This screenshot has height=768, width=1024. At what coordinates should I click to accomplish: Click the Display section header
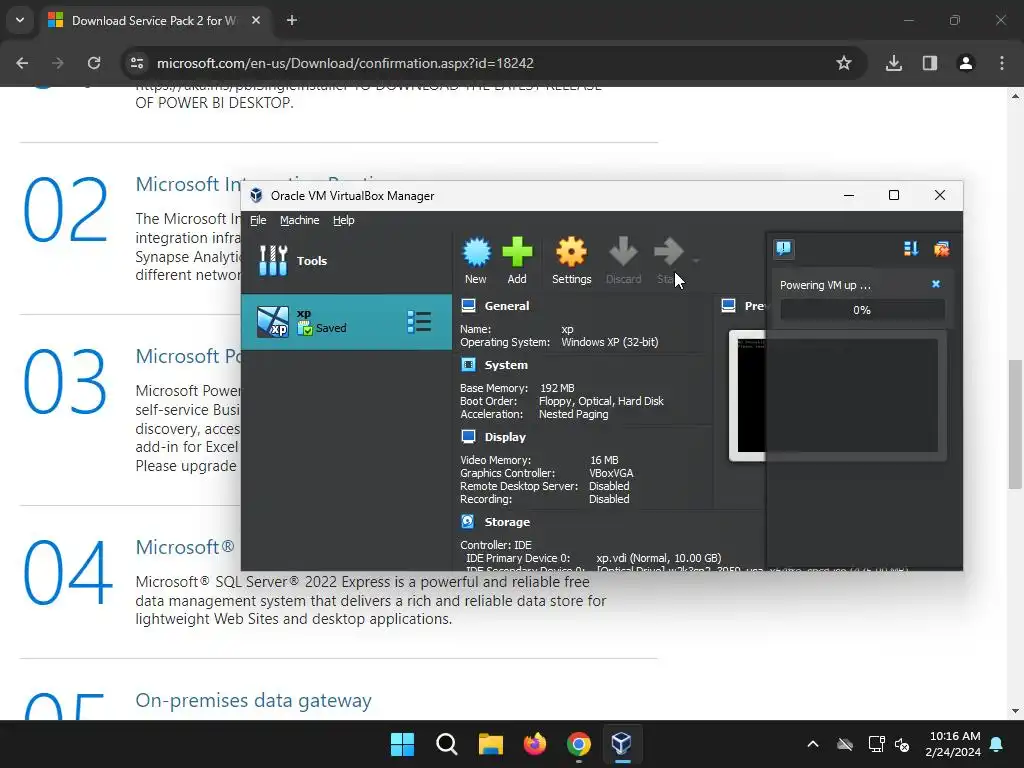coord(505,437)
